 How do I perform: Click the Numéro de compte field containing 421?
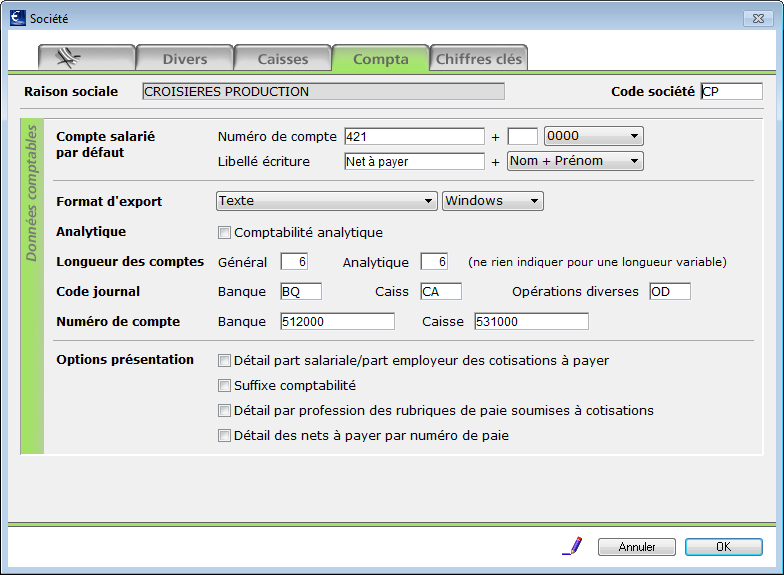[x=414, y=136]
